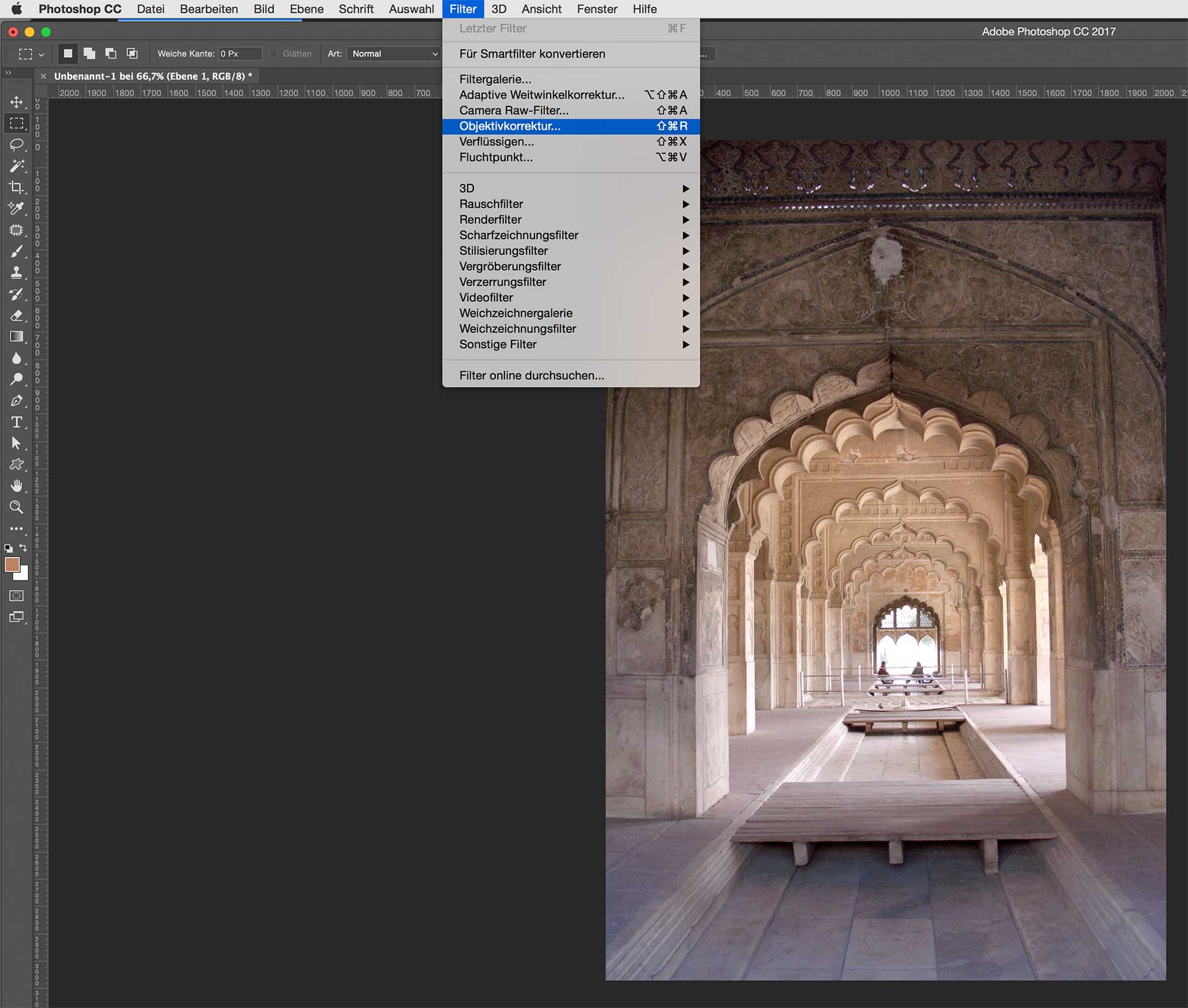This screenshot has width=1188, height=1008.
Task: Open the Hilfe menu
Action: [x=645, y=9]
